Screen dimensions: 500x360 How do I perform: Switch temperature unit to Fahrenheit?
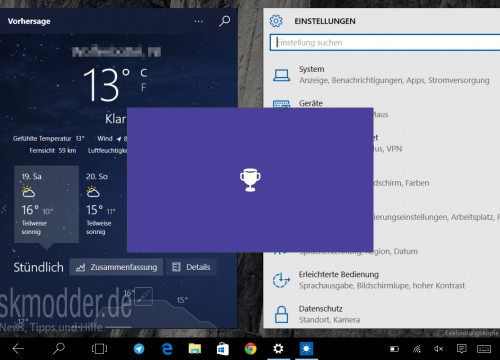click(143, 87)
